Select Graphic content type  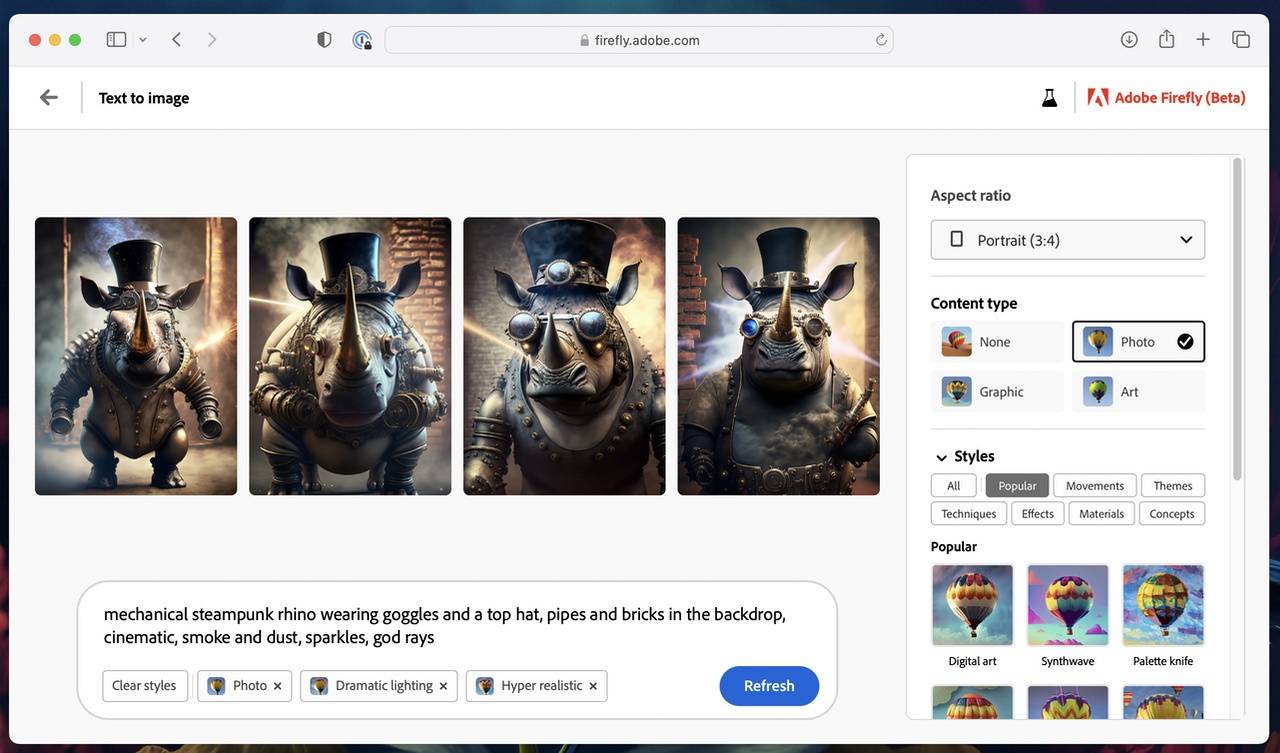[x=997, y=392]
